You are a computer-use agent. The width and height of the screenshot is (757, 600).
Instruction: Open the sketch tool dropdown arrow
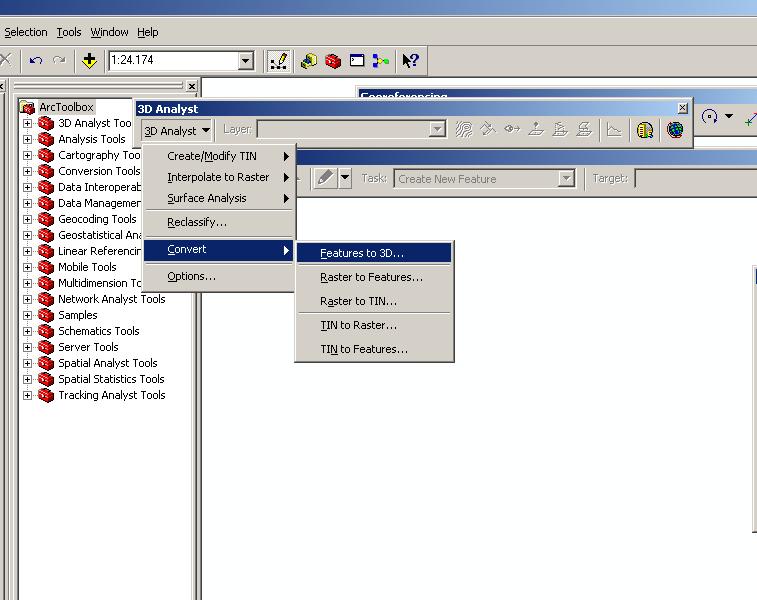pos(345,178)
